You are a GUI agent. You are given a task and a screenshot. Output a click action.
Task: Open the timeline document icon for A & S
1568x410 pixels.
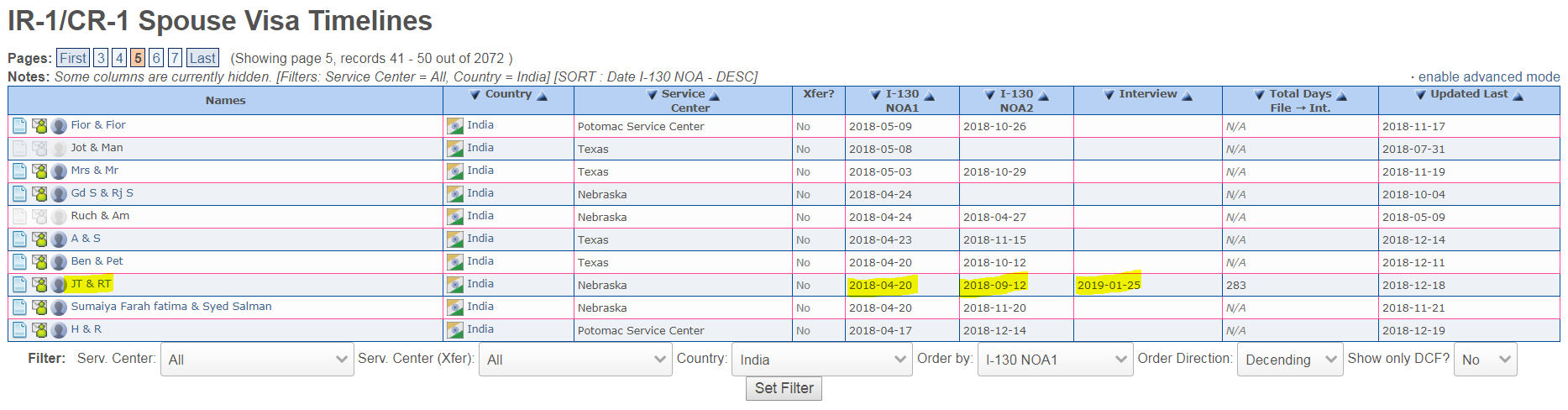[19, 239]
